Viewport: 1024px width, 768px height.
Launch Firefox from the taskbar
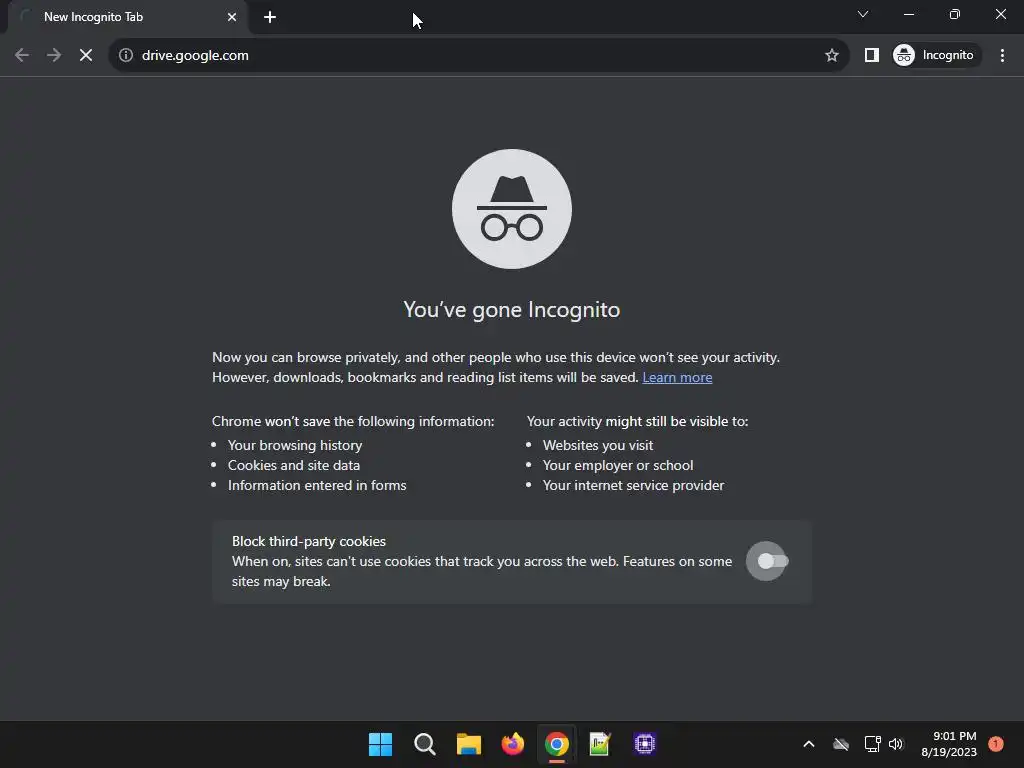(513, 744)
